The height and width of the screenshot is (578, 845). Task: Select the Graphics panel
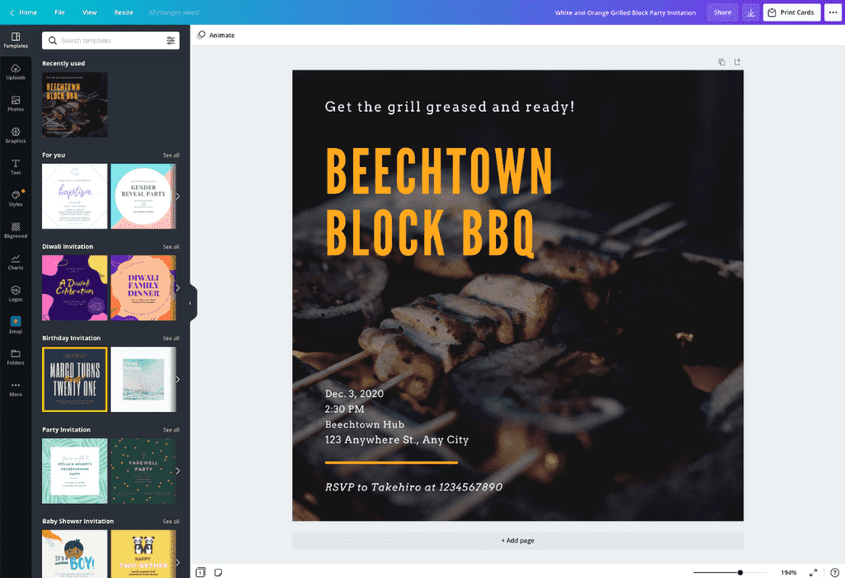coord(15,135)
